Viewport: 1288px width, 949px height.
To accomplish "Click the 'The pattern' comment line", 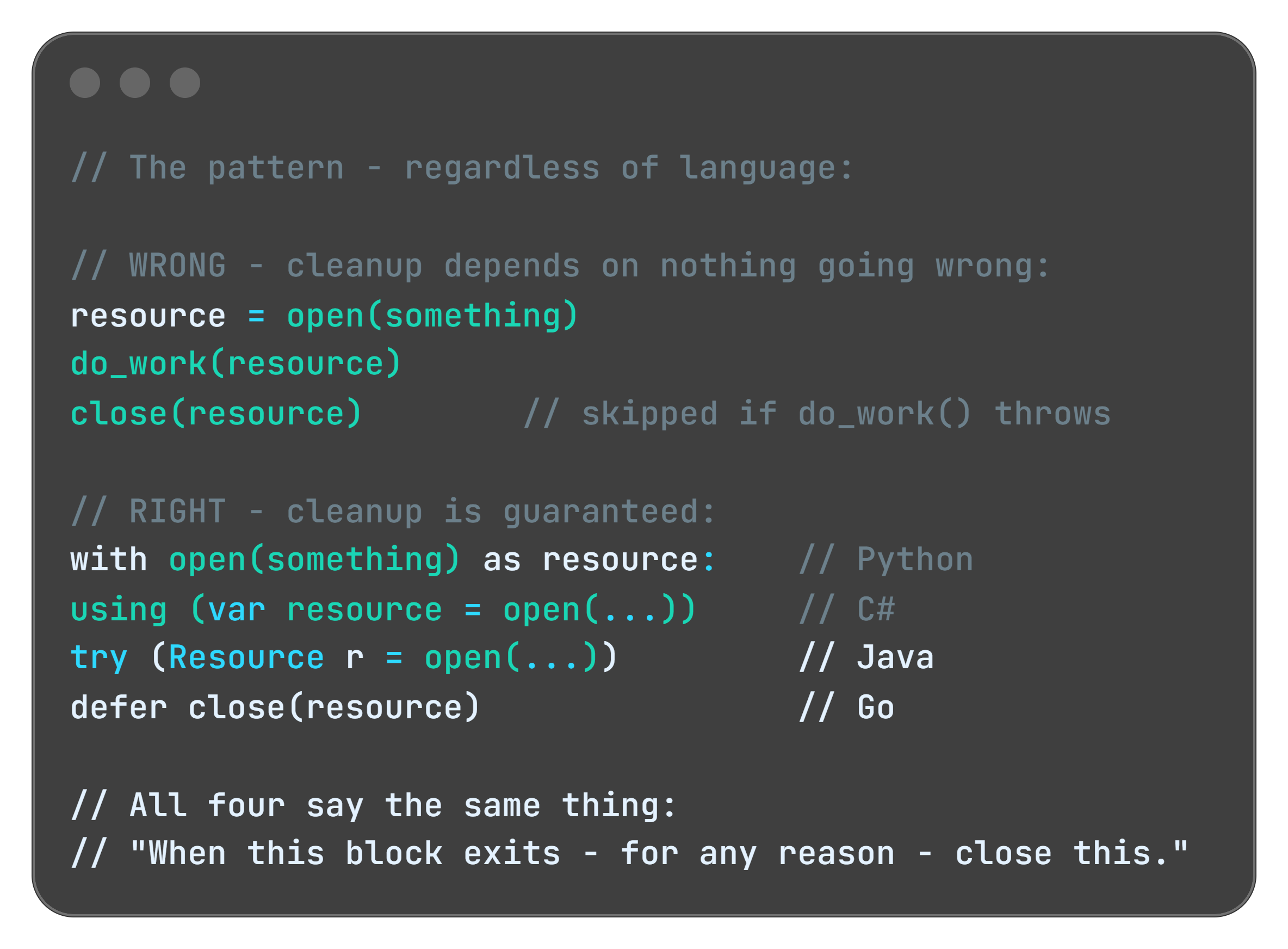I will 462,168.
